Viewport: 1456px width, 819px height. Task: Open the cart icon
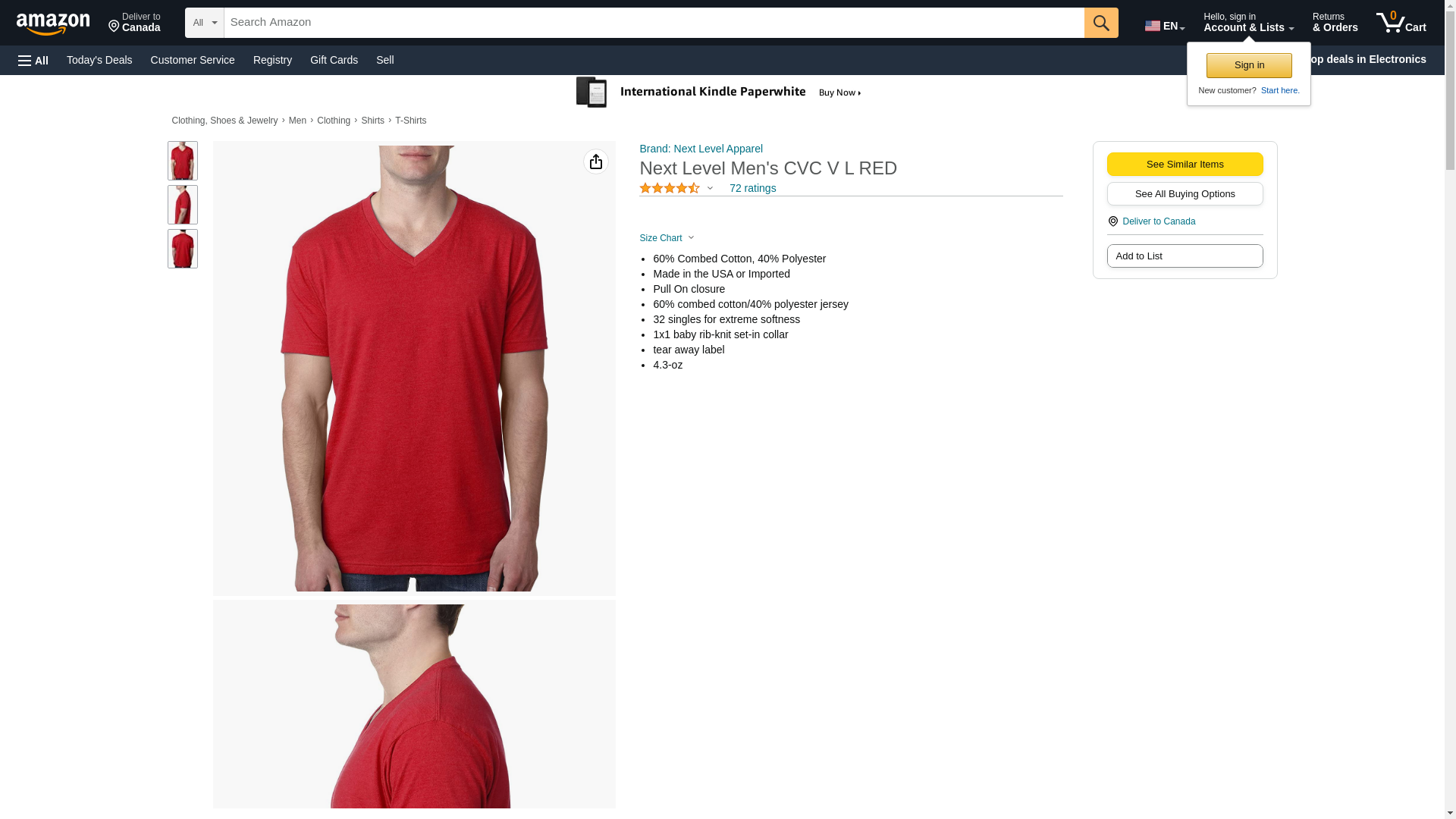click(x=1401, y=23)
